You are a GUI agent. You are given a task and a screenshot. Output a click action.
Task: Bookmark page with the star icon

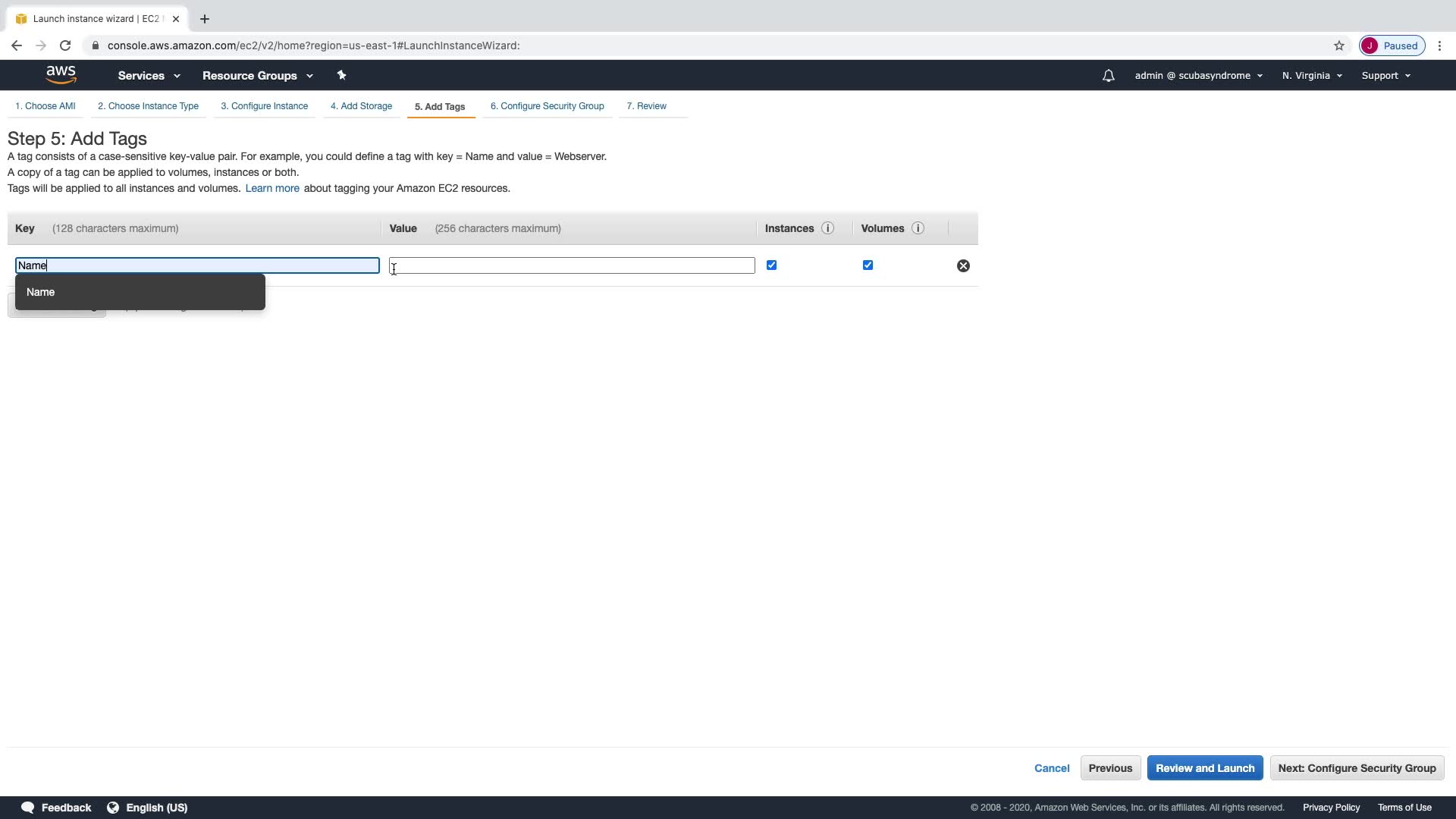point(1339,45)
